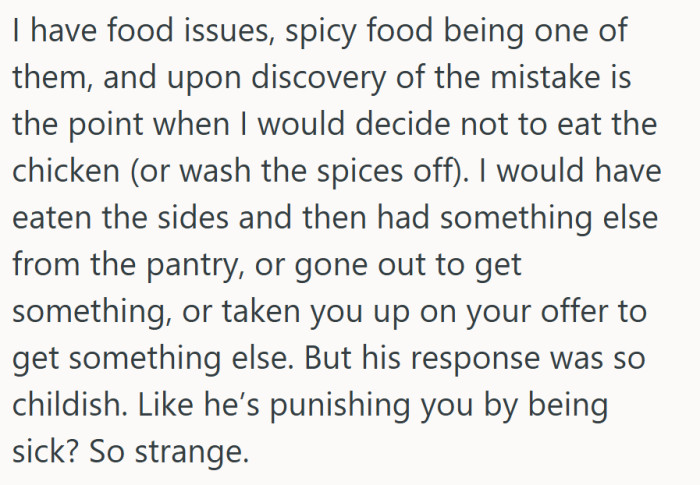Place cursor on the word "eaten"
Viewport: 700px width, 485px height.
point(50,216)
